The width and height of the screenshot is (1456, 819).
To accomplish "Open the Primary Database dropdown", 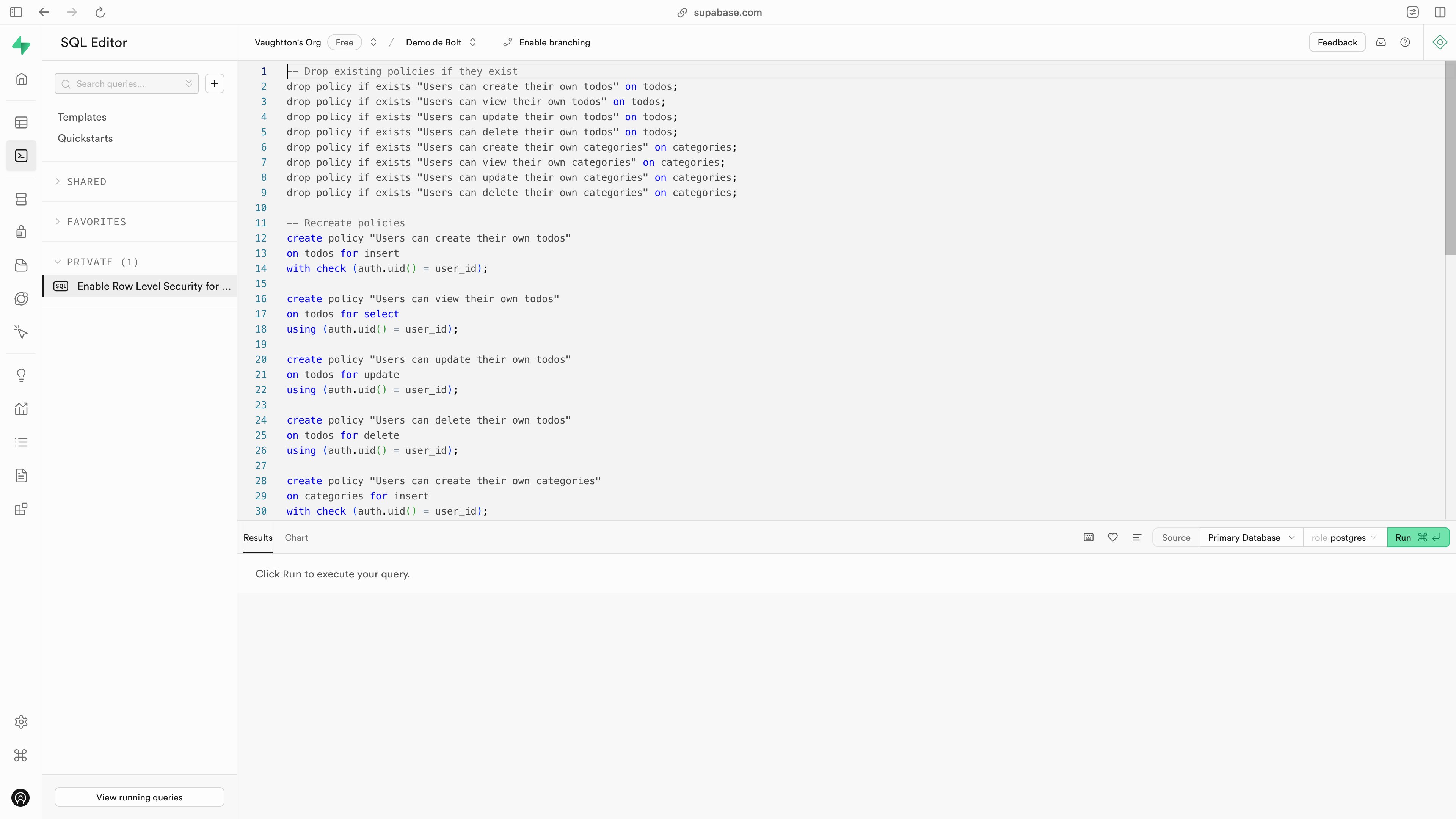I will click(1251, 538).
